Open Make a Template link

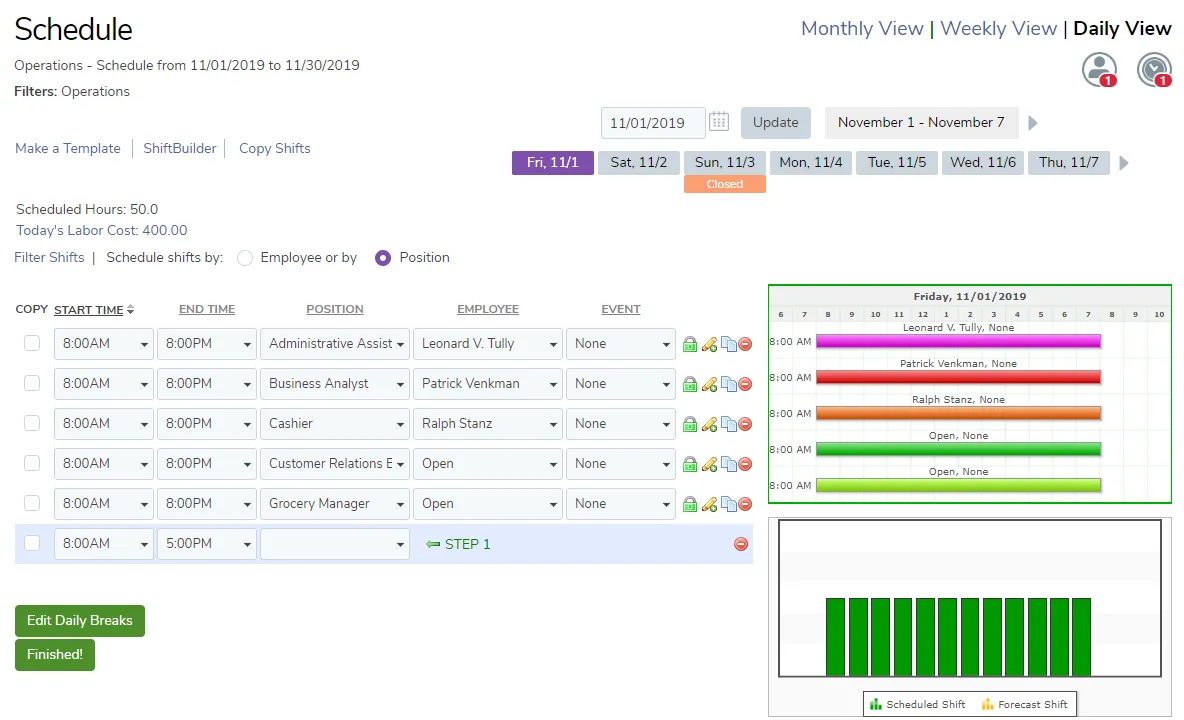click(68, 149)
